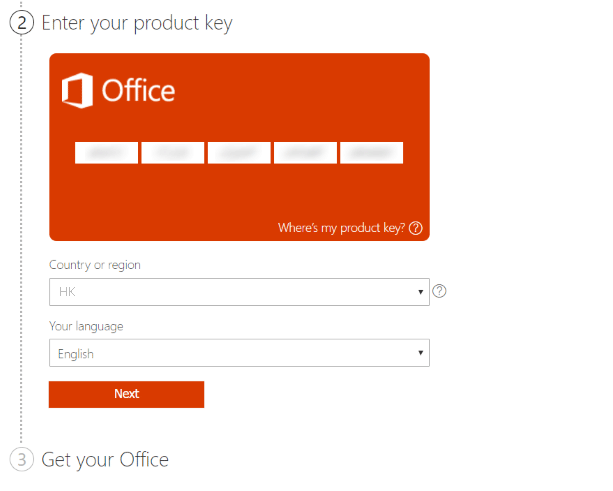Click the Enter your product key heading

pos(137,23)
